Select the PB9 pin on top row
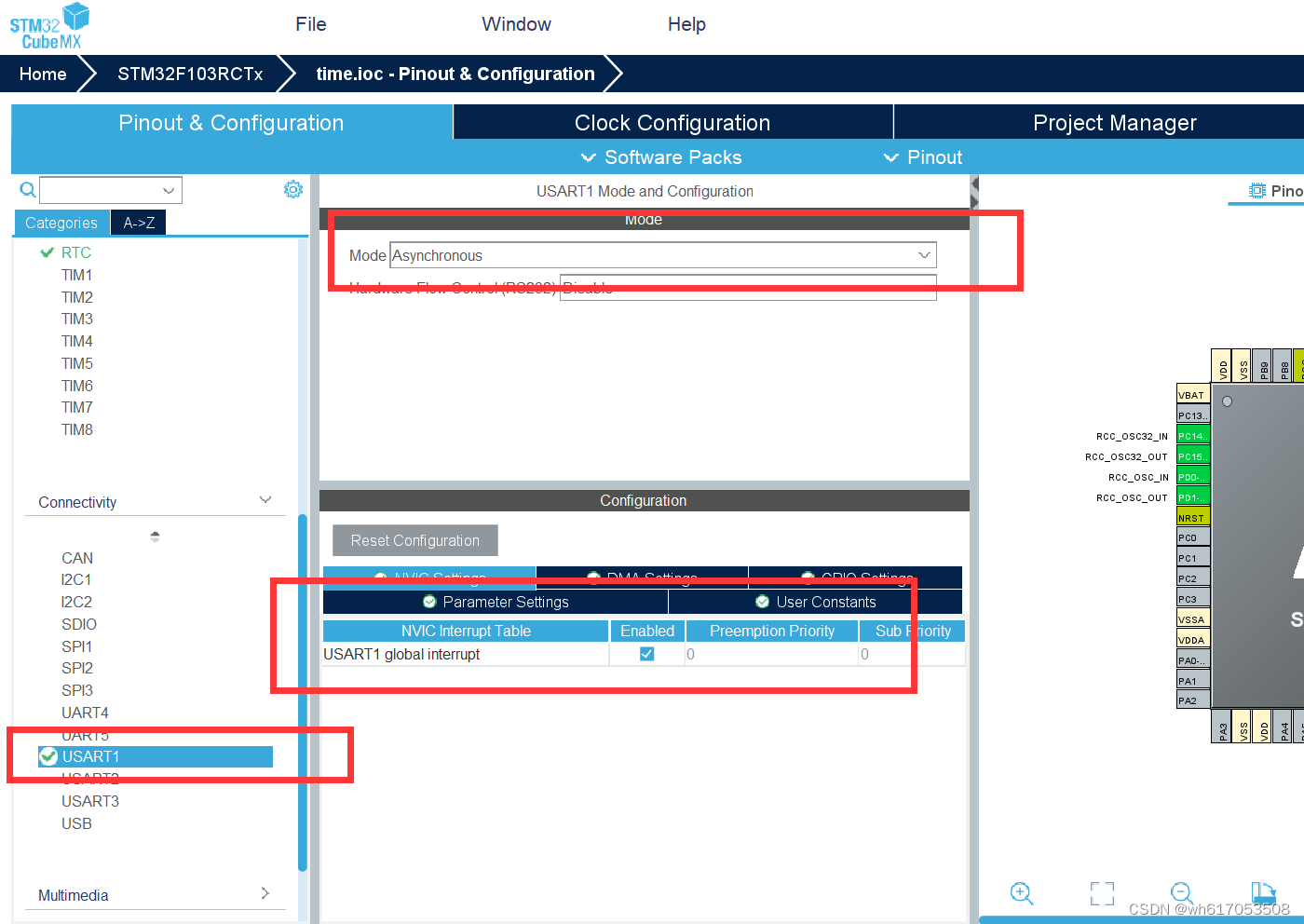This screenshot has width=1304, height=924. (1263, 365)
